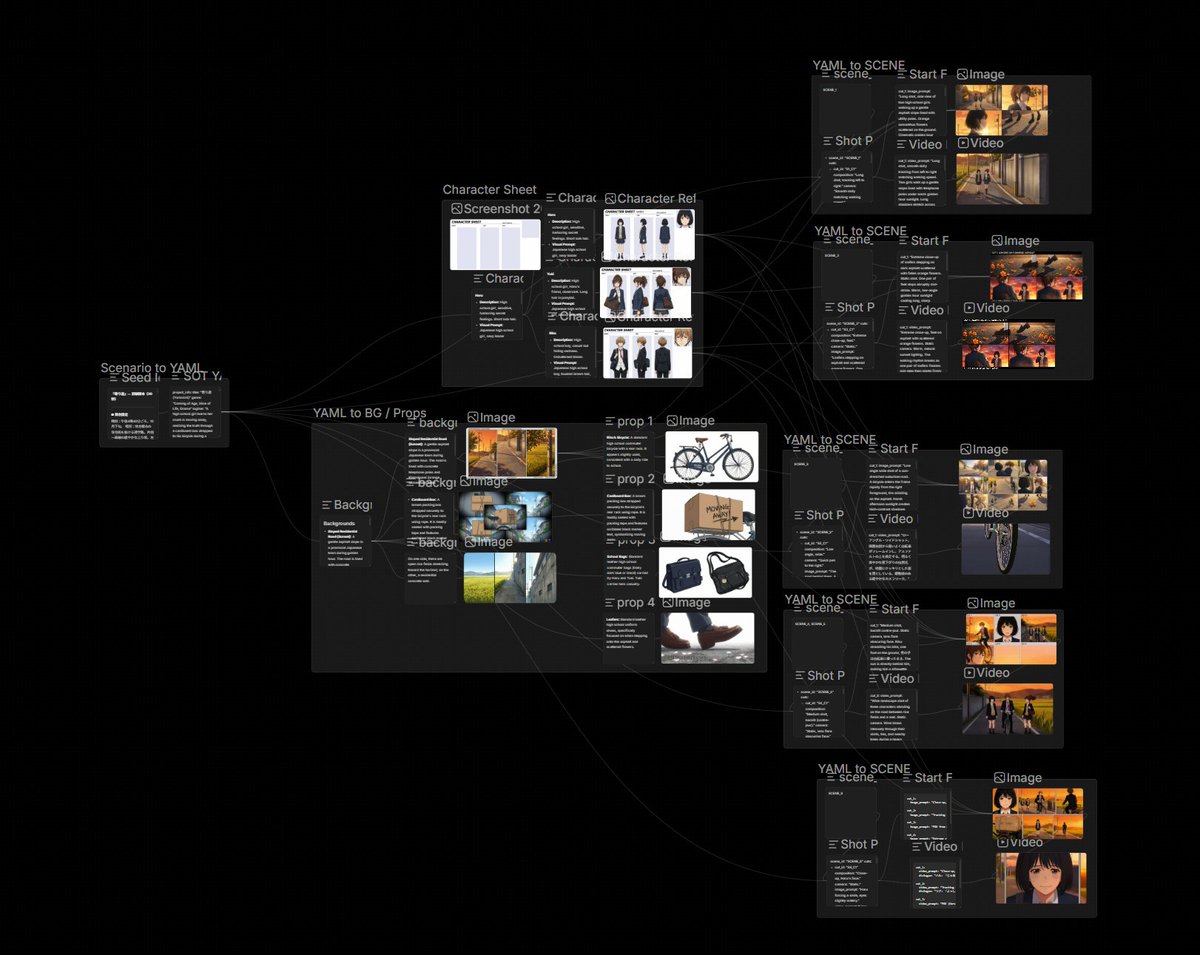Select the fisheye cardboard box background image
Image resolution: width=1200 pixels, height=955 pixels.
pos(505,516)
